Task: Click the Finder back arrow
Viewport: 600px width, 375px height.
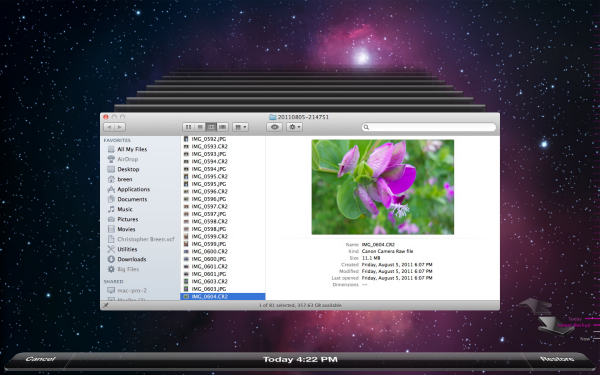Action: point(109,127)
